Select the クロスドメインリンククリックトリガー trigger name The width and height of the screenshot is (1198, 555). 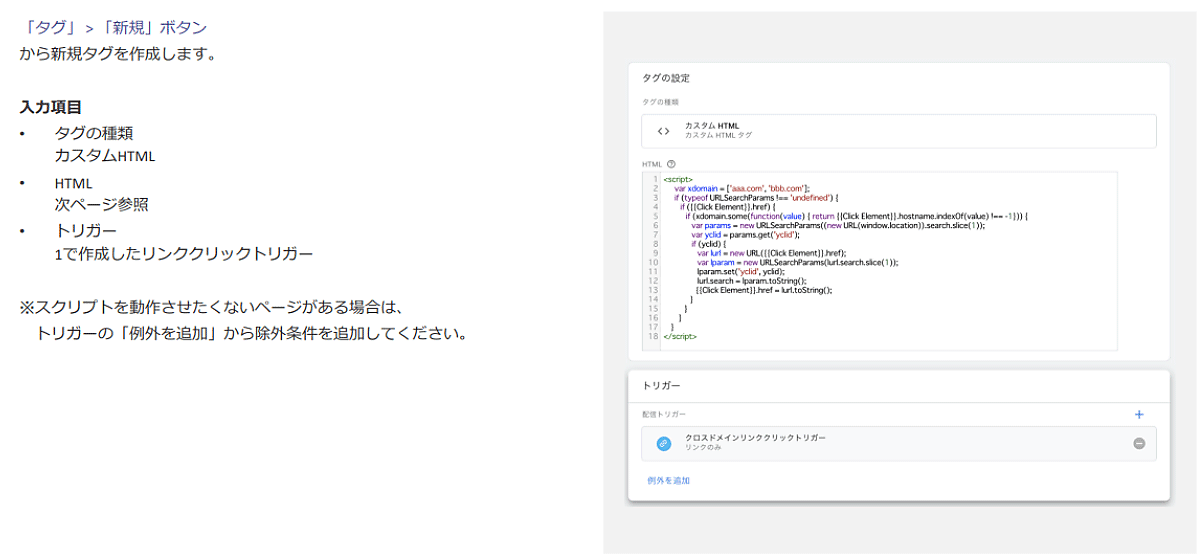click(x=755, y=438)
